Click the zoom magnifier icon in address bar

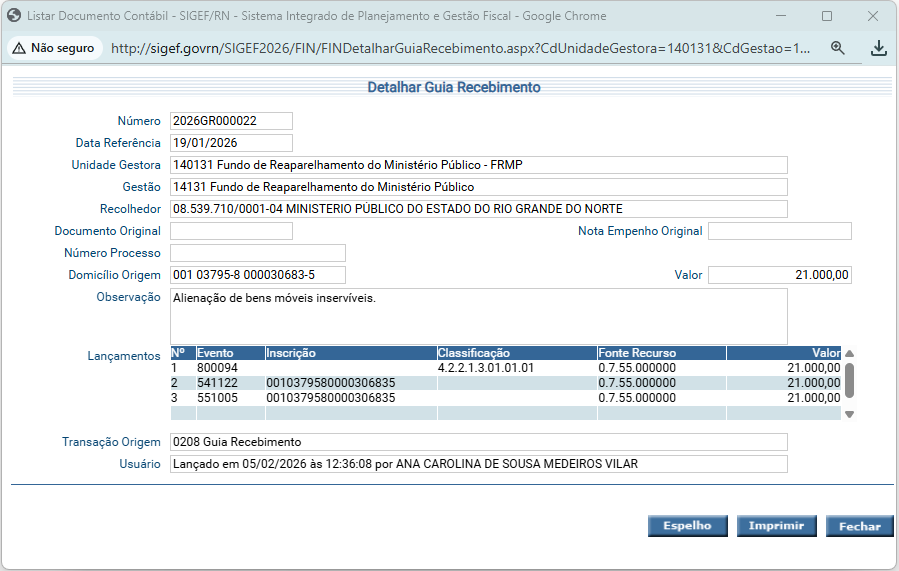click(x=838, y=48)
